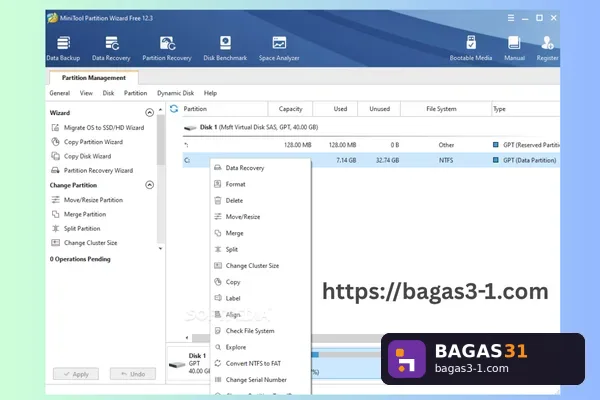This screenshot has height=400, width=600.
Task: Choose Explore in the context menu
Action: click(x=260, y=347)
